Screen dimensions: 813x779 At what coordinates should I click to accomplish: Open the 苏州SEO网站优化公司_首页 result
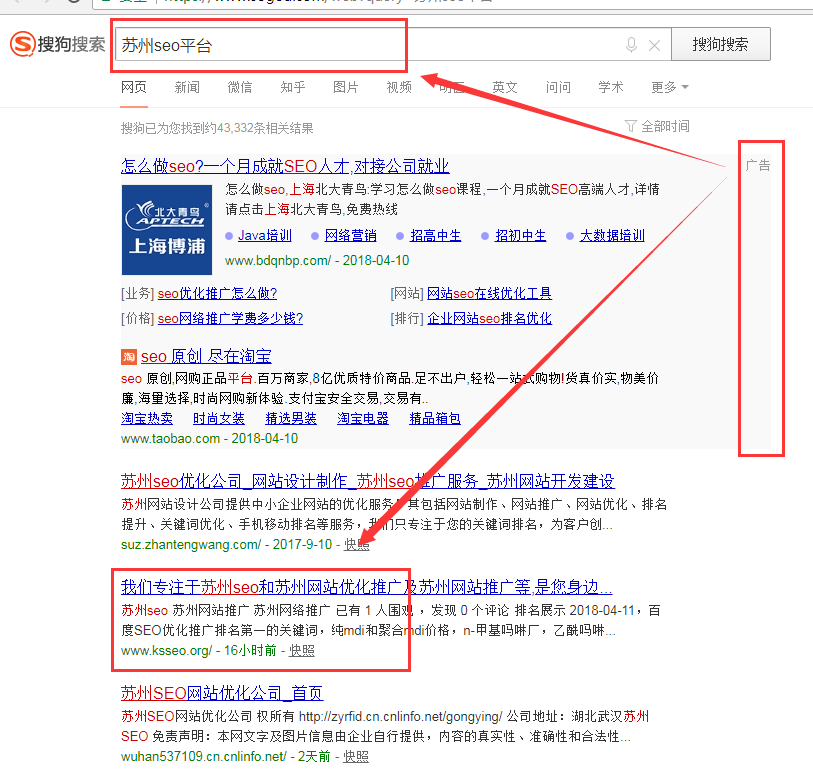pyautogui.click(x=222, y=693)
